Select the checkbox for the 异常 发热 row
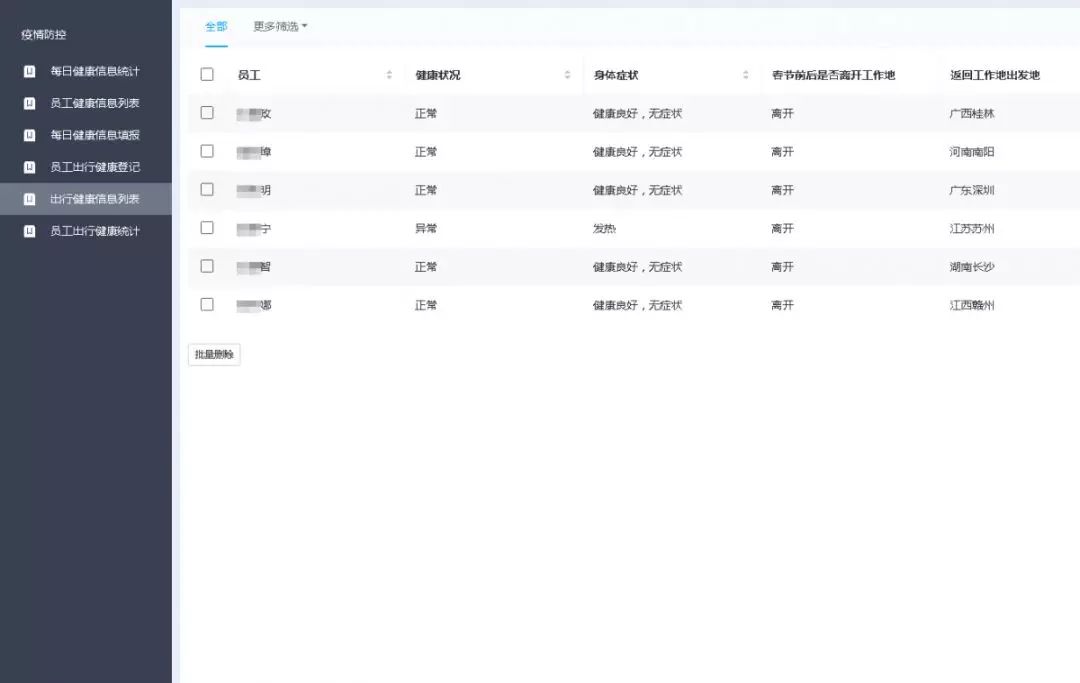This screenshot has width=1080, height=683. tap(207, 228)
